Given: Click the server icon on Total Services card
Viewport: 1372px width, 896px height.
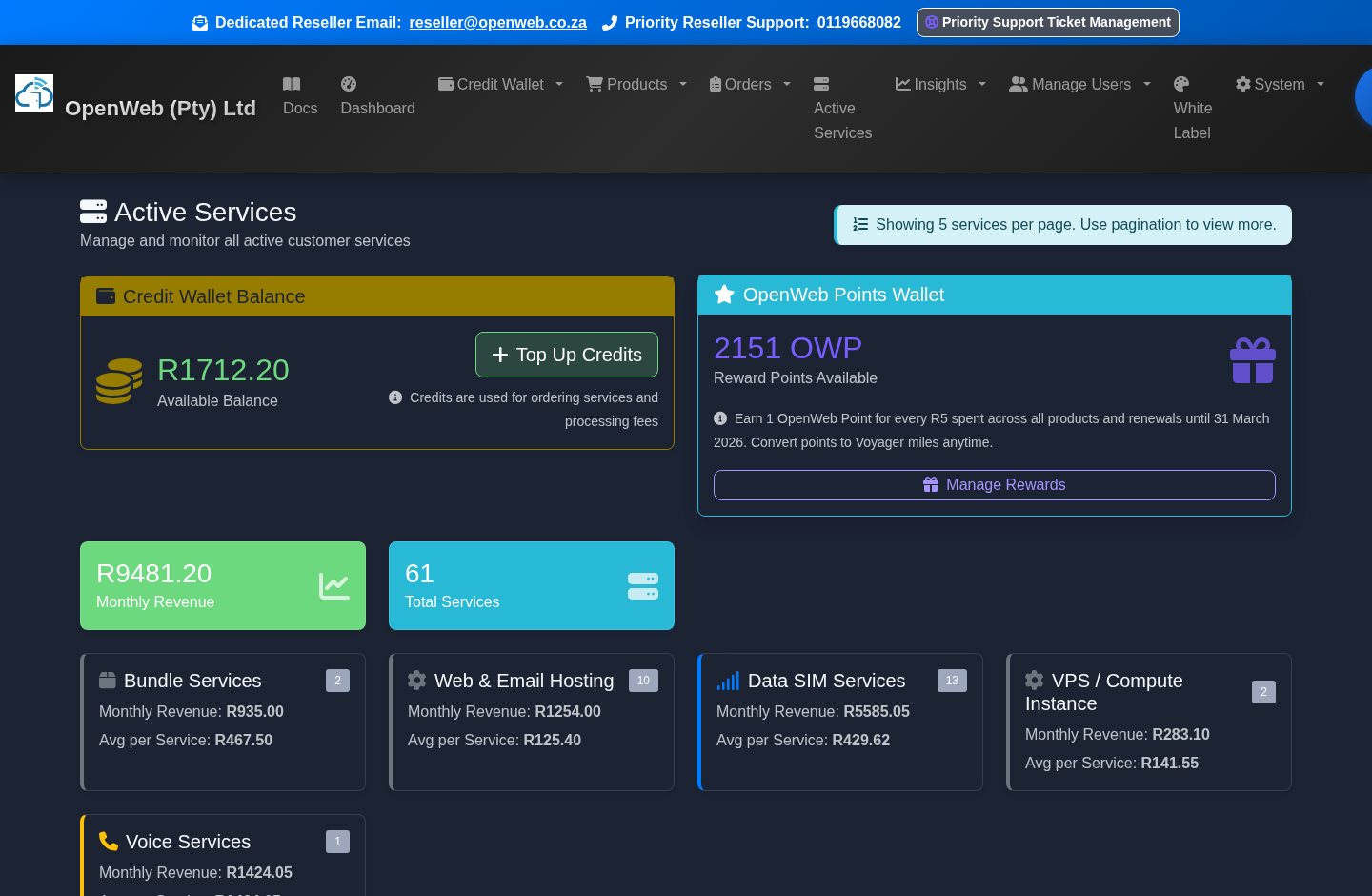Looking at the screenshot, I should [643, 586].
